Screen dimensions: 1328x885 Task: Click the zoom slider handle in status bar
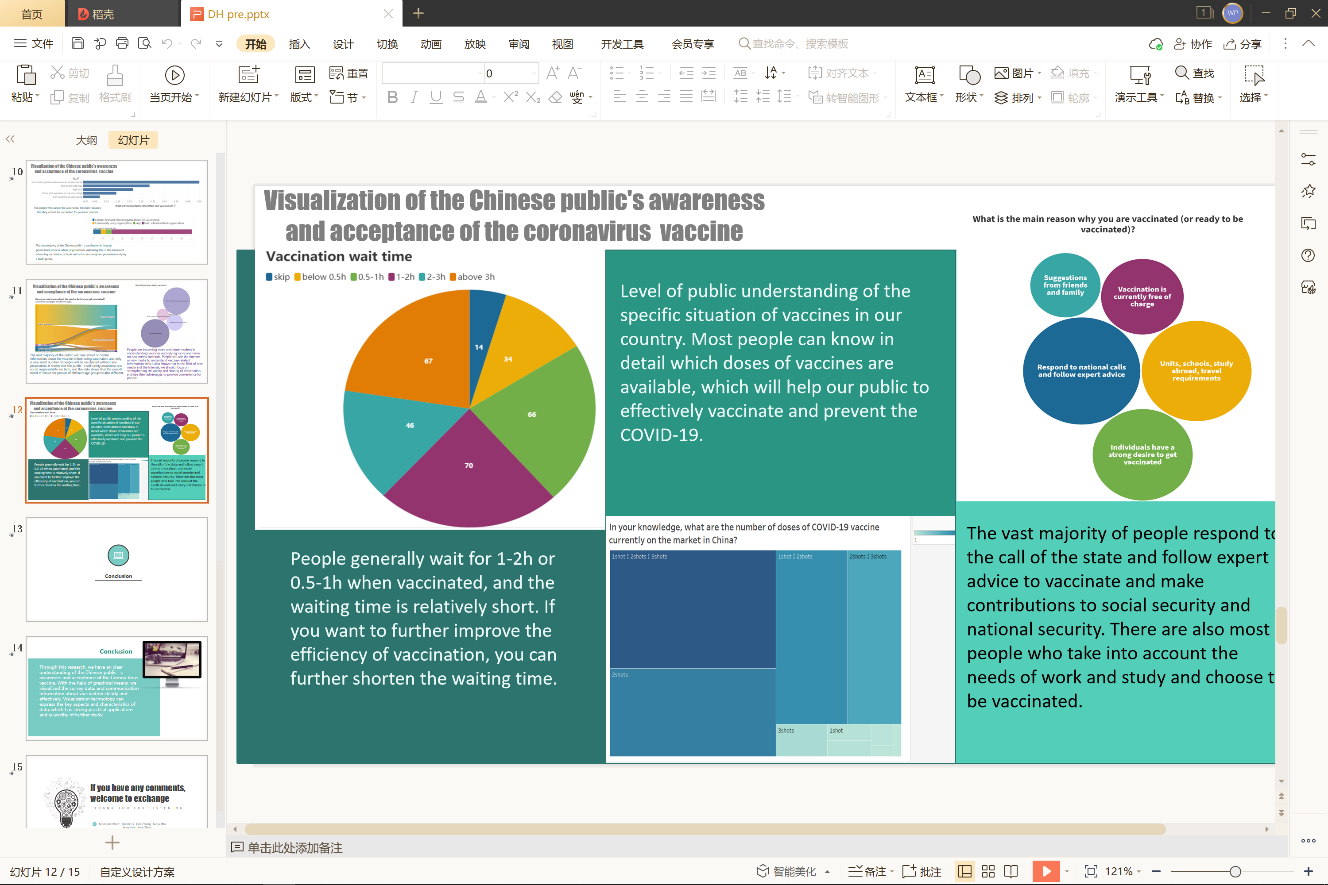1235,872
